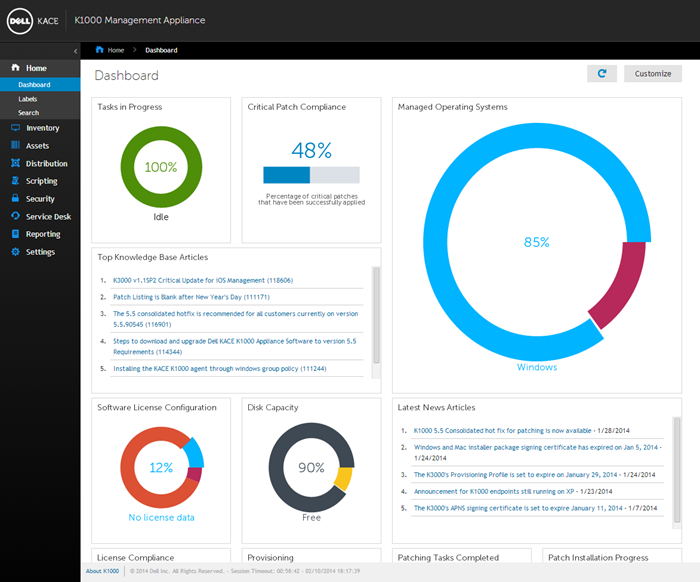Open K3000 v1.1SP2 Critical Update article
Screen dimensions: 700x582
pyautogui.click(x=203, y=280)
